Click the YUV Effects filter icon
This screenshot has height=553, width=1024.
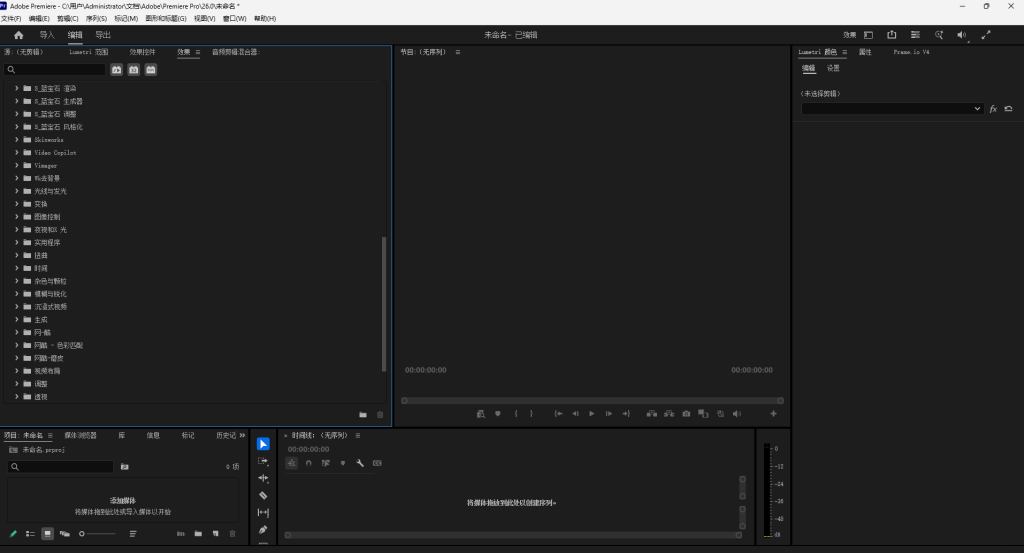[150, 70]
